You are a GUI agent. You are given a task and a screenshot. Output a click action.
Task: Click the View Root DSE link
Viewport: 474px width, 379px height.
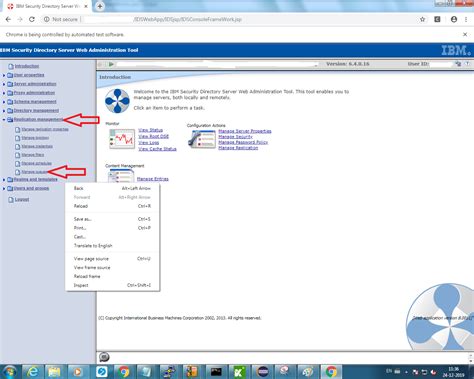153,136
